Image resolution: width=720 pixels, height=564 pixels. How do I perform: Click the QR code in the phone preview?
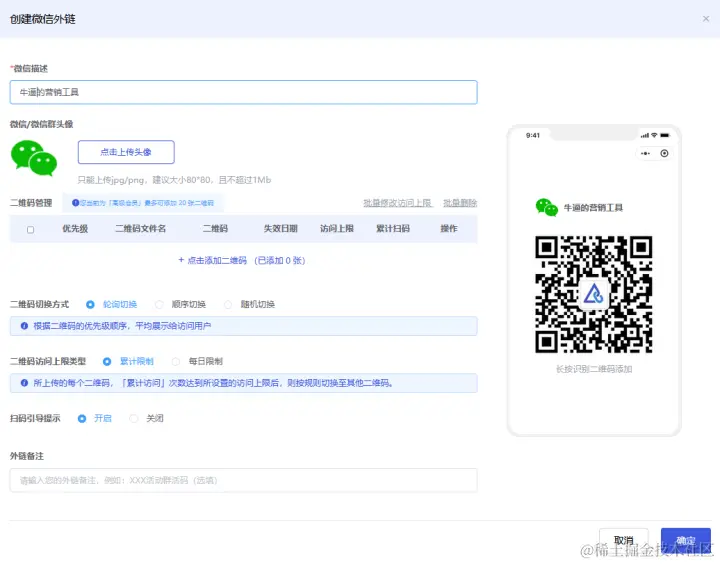point(594,294)
